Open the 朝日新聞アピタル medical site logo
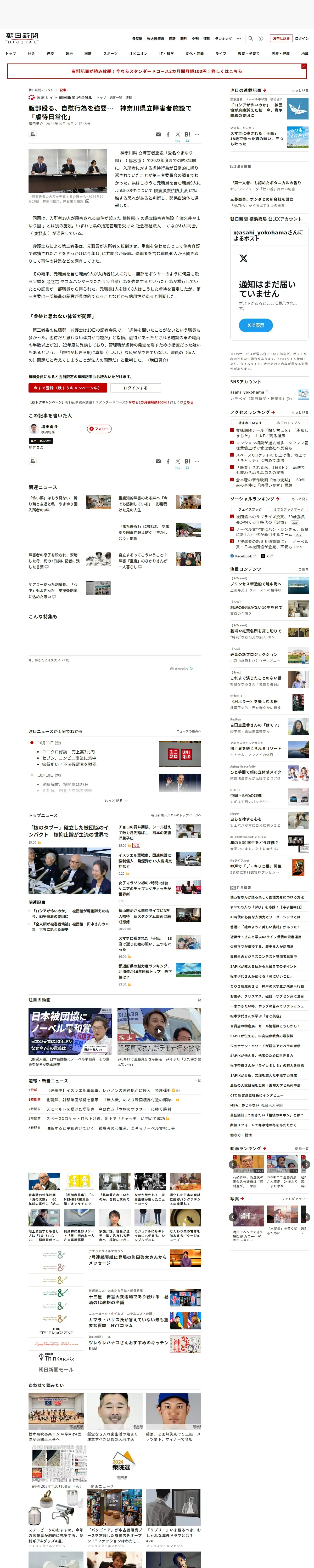 click(61, 97)
